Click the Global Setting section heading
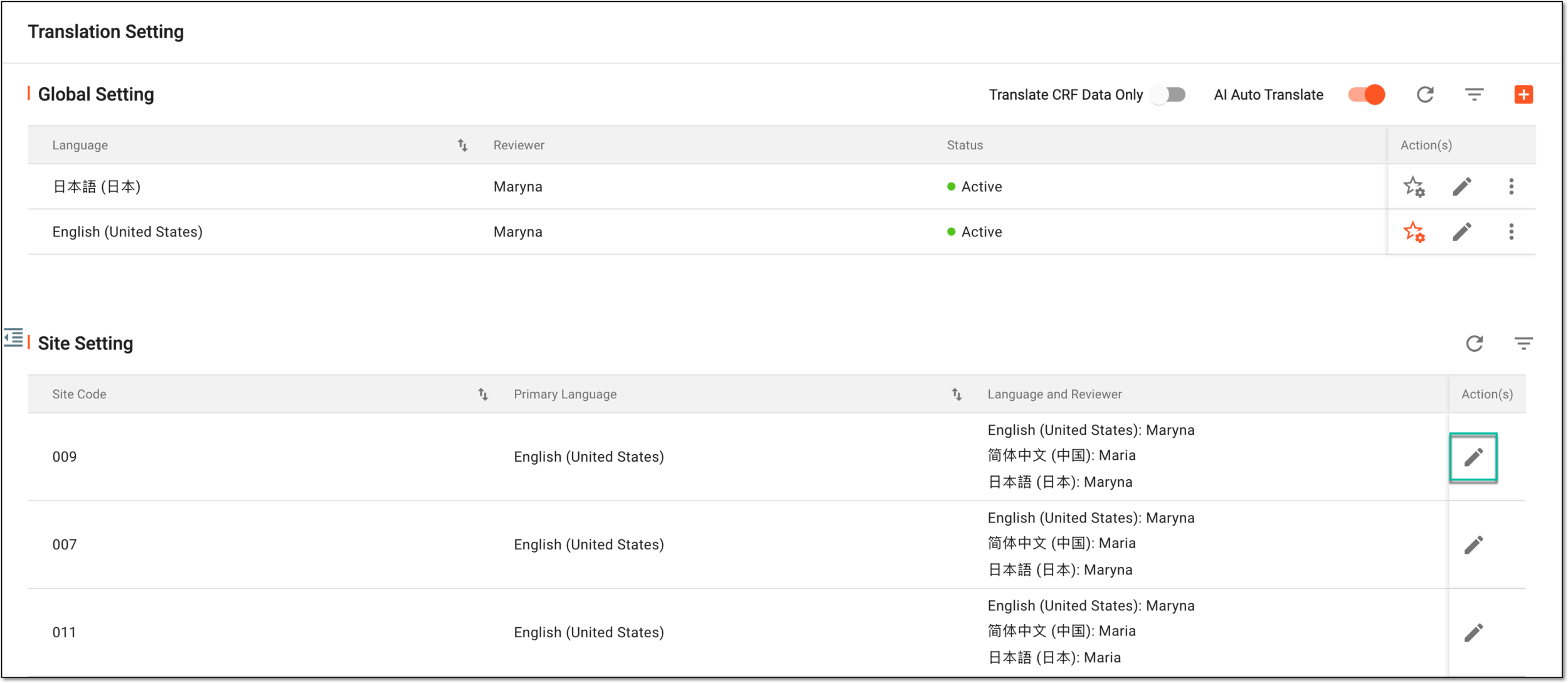 pyautogui.click(x=96, y=95)
